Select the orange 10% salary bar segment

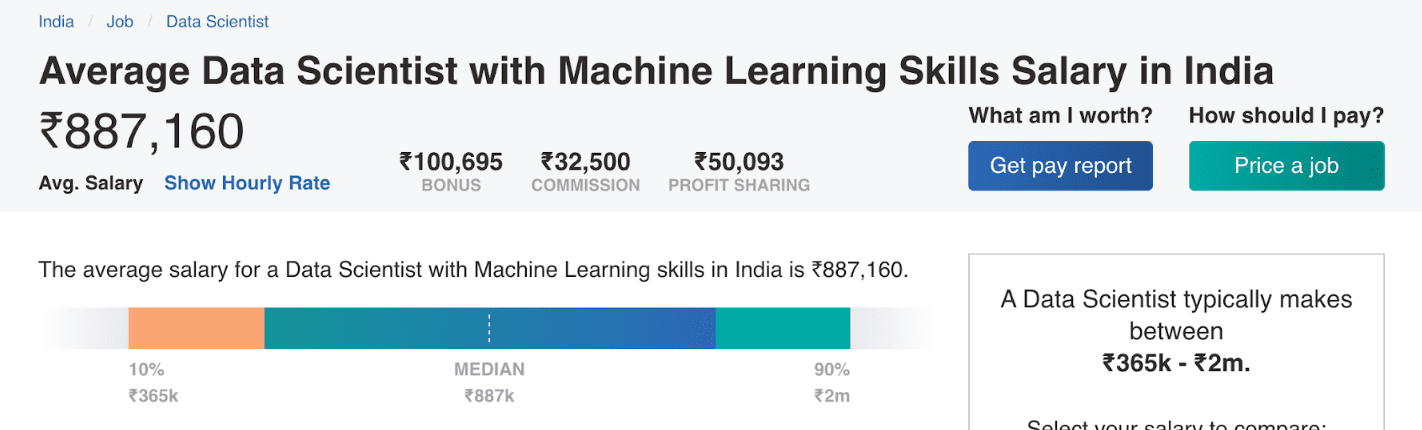pos(196,328)
